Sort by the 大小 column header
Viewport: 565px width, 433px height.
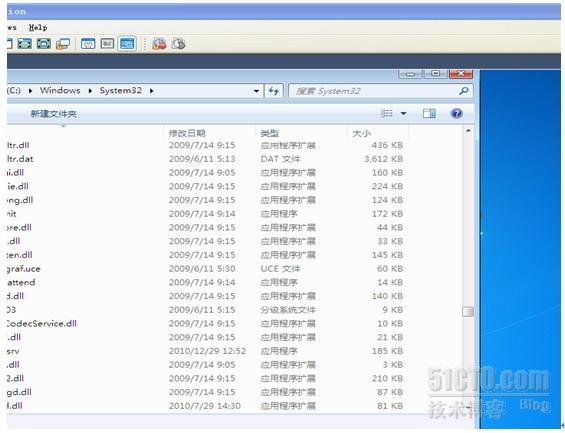(x=361, y=133)
